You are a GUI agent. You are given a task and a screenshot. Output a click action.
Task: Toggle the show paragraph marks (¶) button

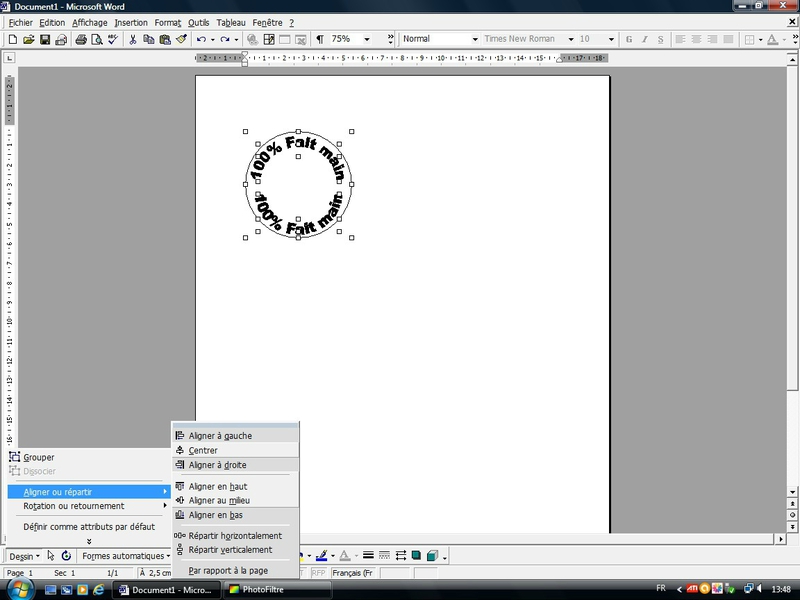[x=319, y=39]
